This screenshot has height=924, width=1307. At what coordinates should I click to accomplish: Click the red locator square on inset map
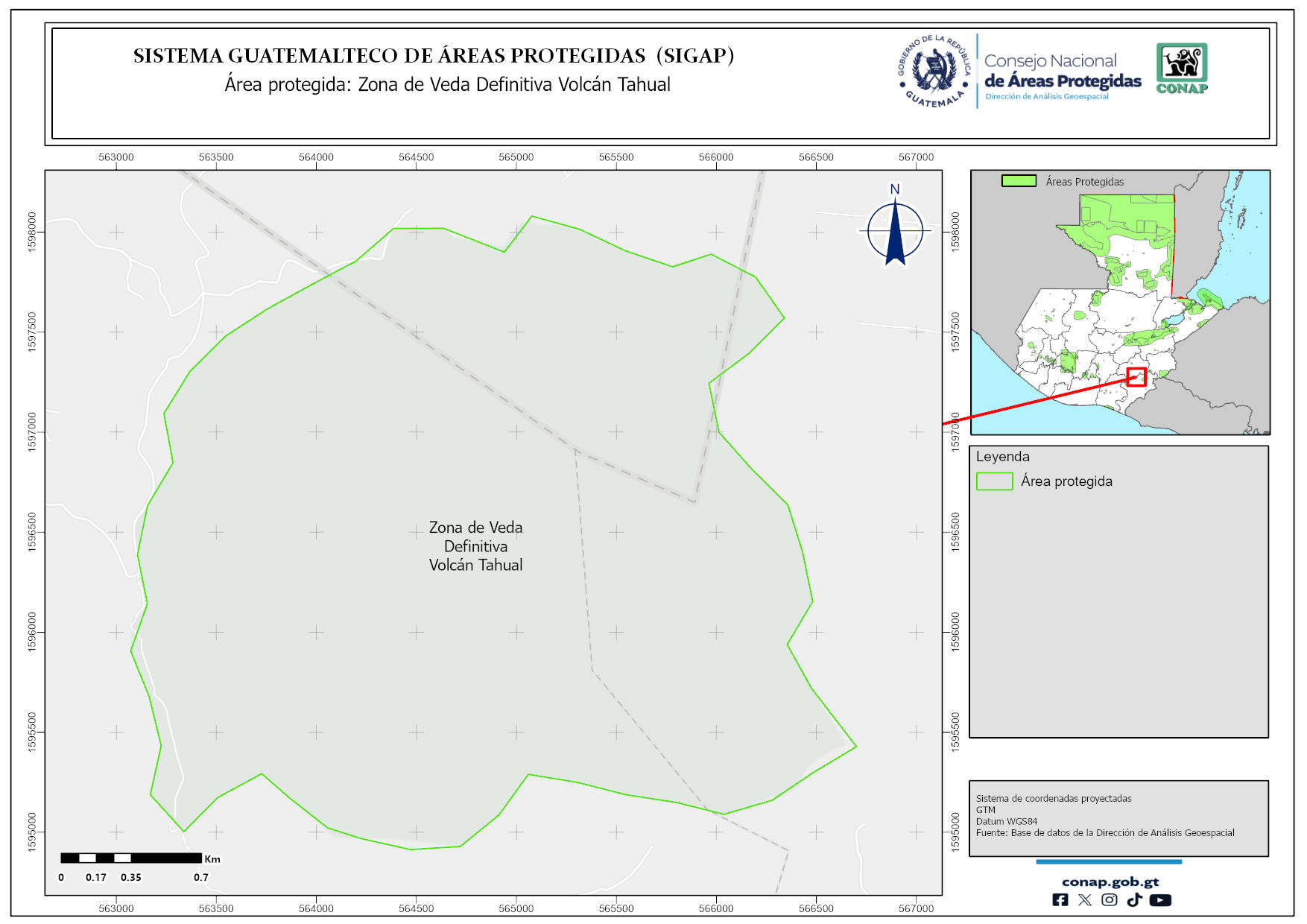point(1136,377)
